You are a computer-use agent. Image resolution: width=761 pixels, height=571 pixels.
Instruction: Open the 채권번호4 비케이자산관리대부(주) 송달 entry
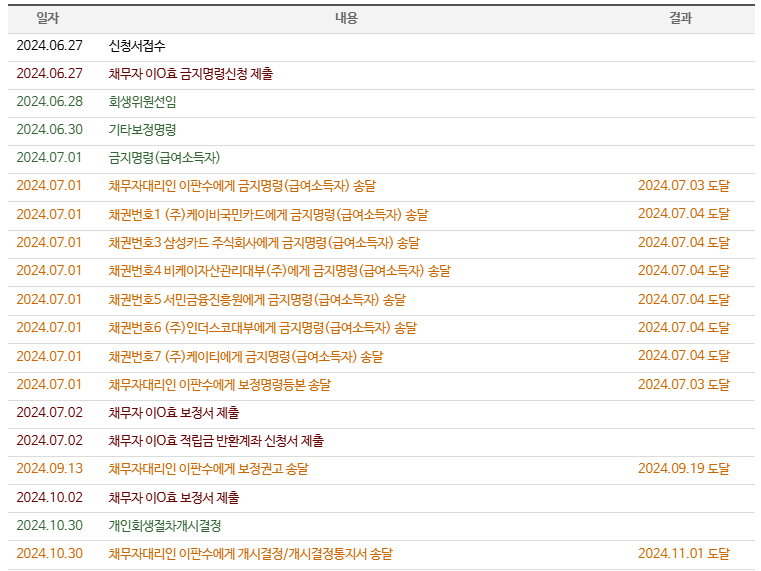pos(280,271)
